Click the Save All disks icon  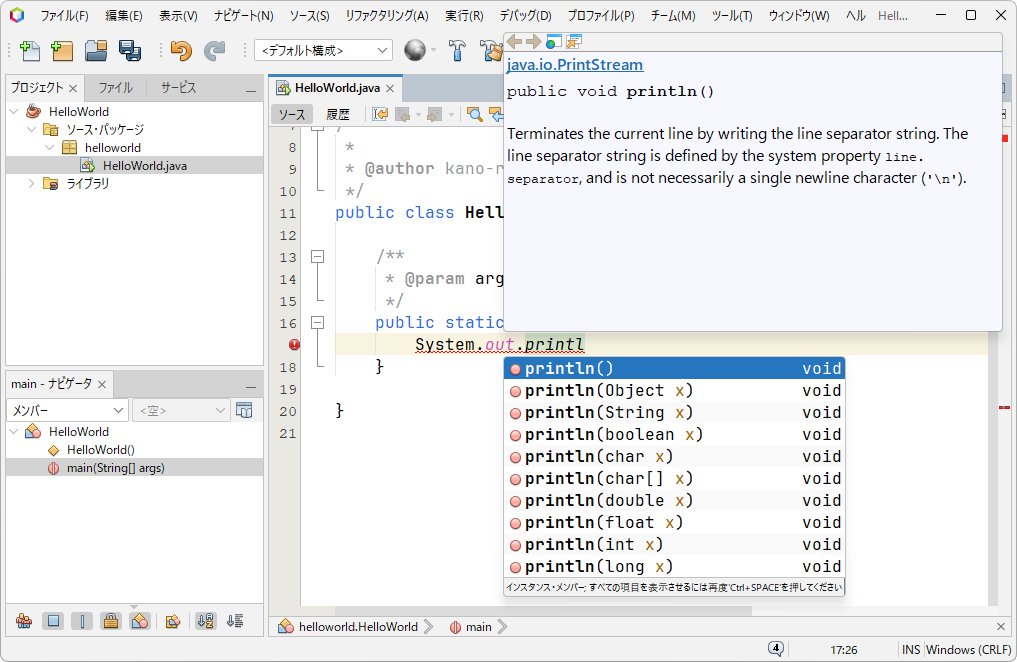pos(130,51)
